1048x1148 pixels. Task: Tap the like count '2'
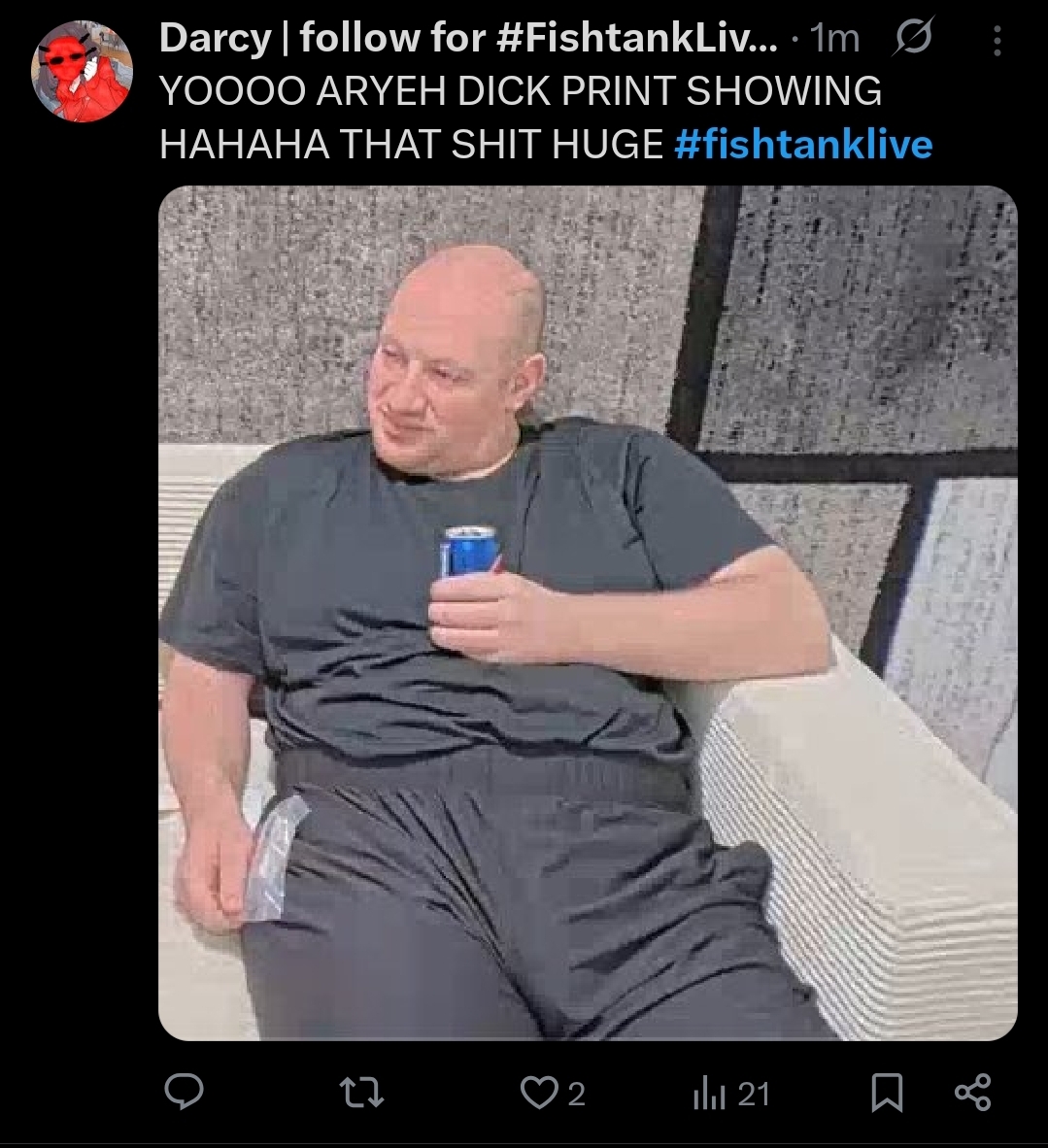[576, 1094]
